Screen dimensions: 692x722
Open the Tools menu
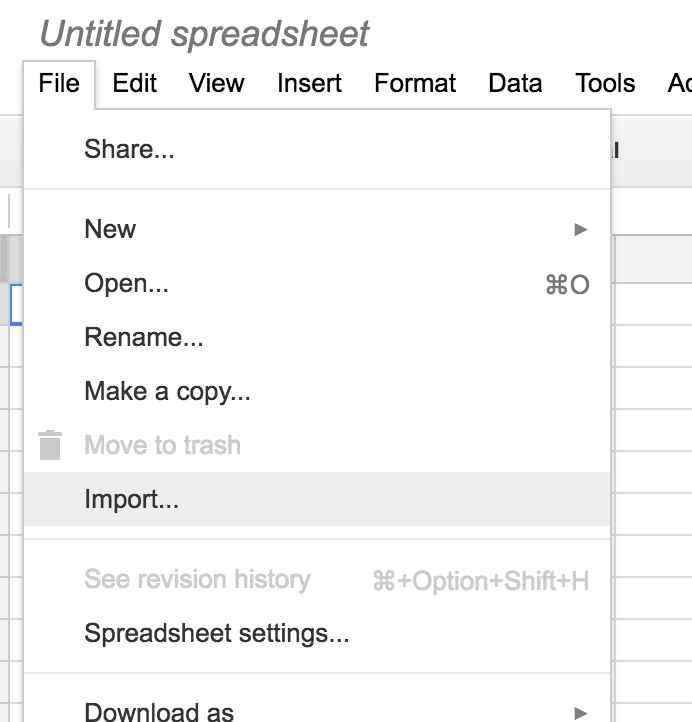tap(605, 83)
